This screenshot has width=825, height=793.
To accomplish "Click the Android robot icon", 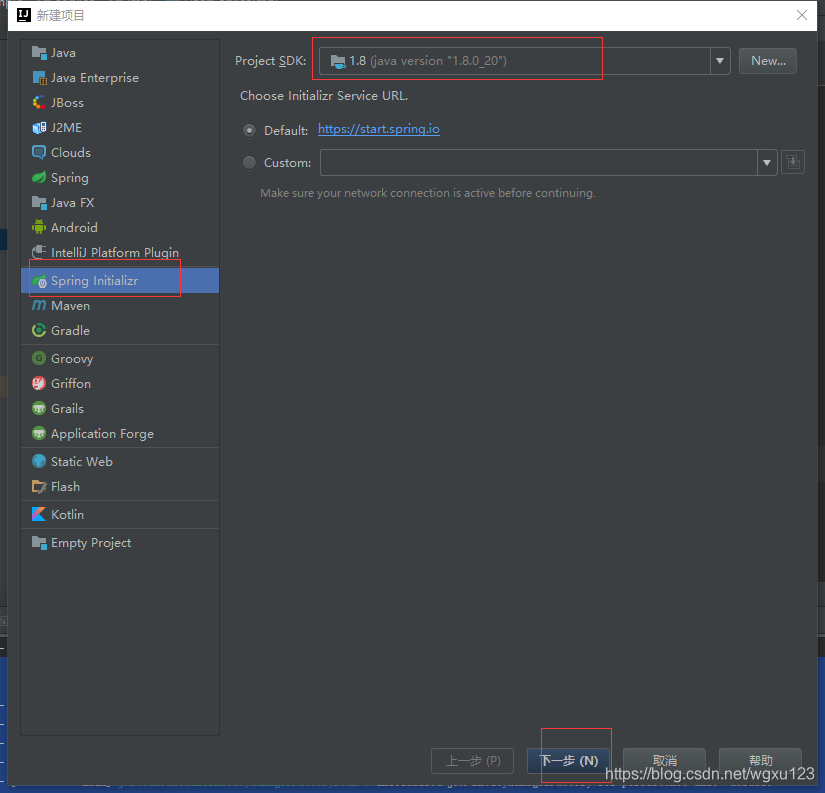I will [x=39, y=227].
